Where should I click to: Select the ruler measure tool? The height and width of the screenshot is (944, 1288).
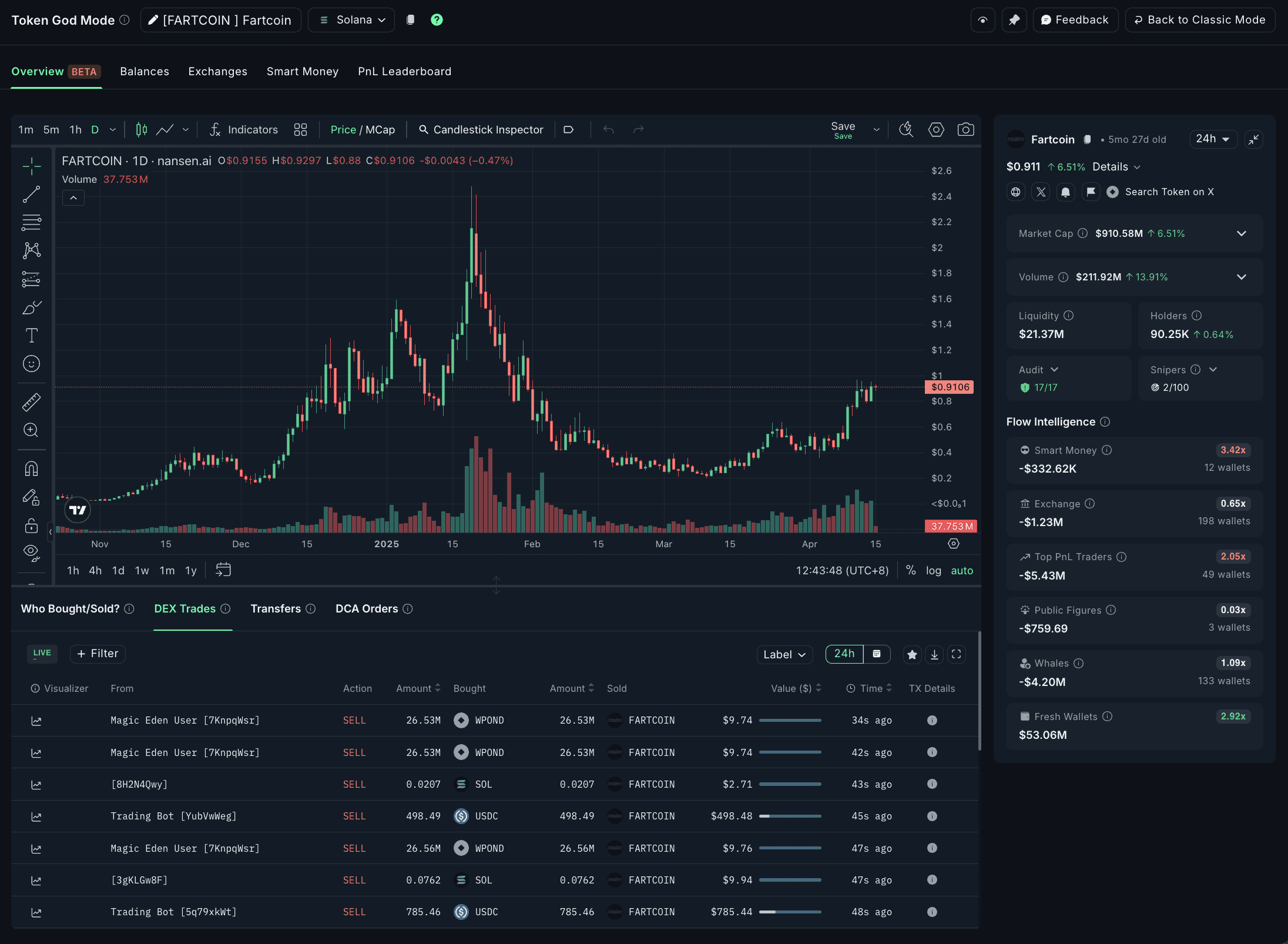click(31, 402)
